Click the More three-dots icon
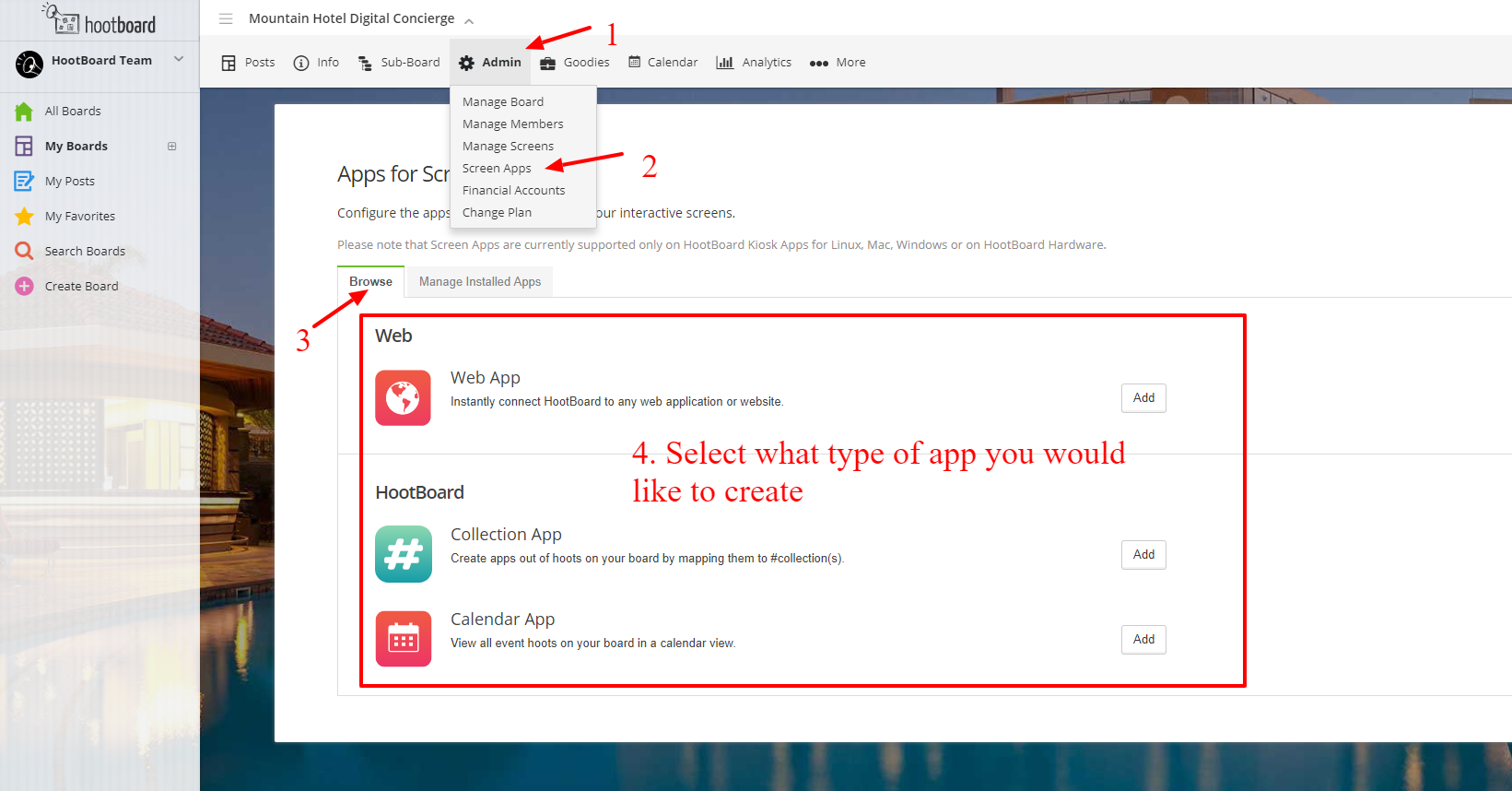Viewport: 1512px width, 791px height. 819,64
